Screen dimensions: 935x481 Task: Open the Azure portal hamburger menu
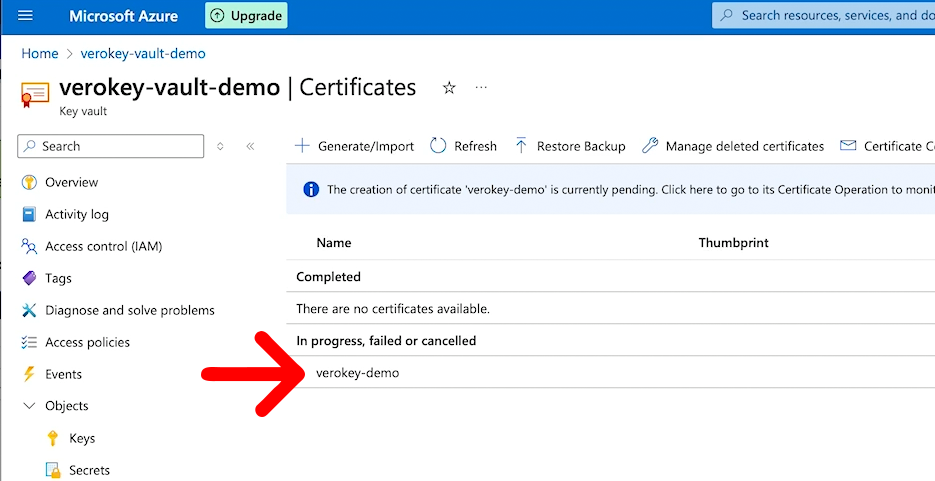[x=26, y=16]
